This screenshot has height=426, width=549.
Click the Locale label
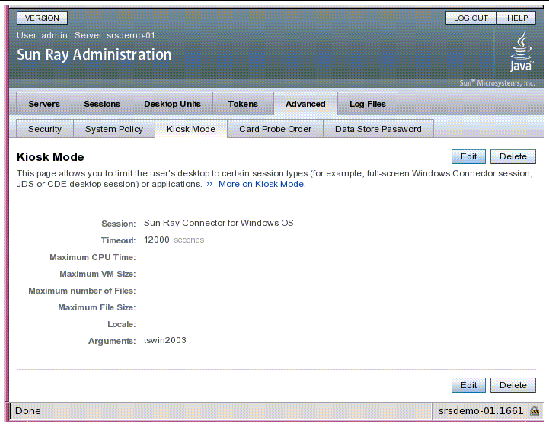pyautogui.click(x=121, y=324)
